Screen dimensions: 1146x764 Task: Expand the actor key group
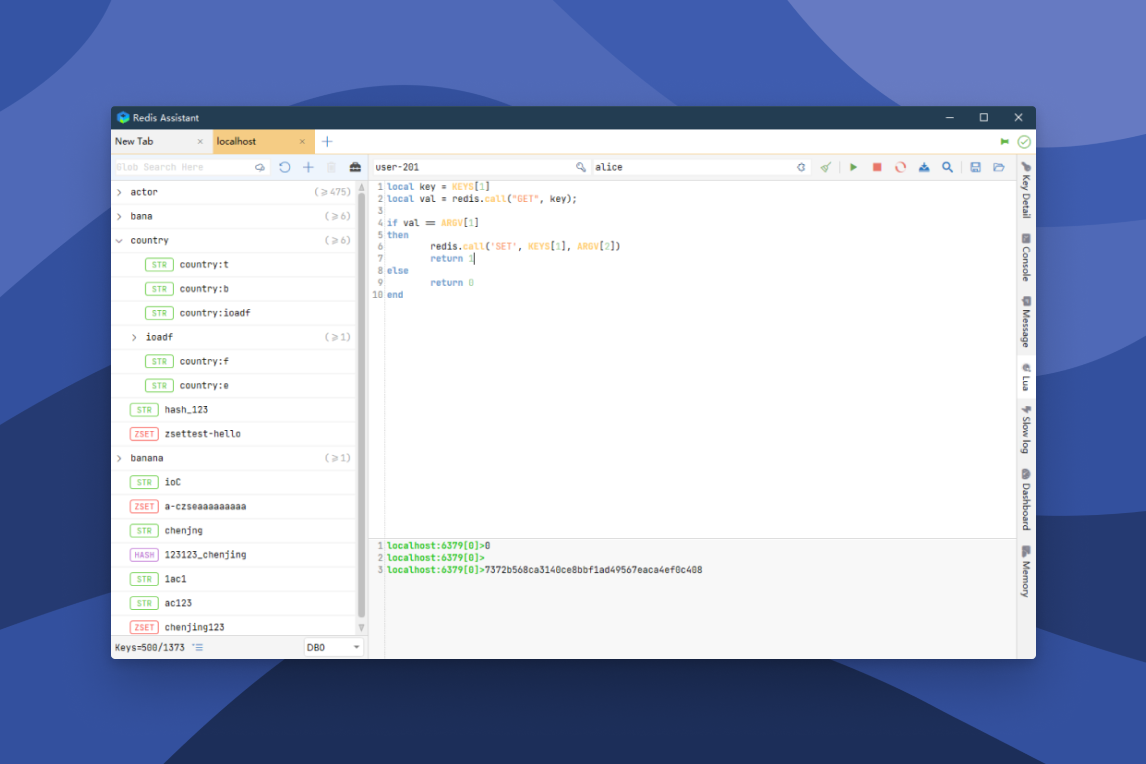click(x=119, y=192)
